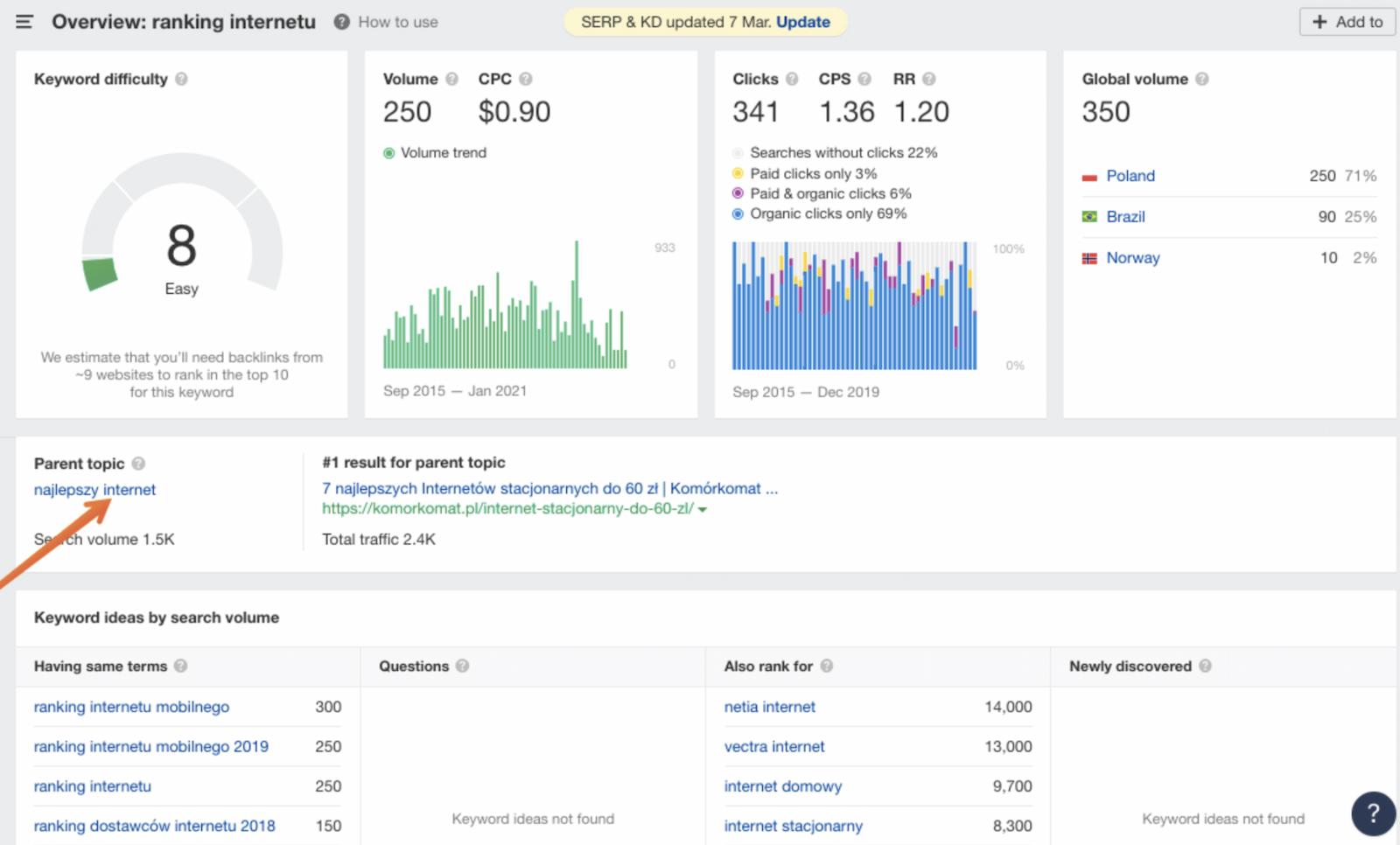Open the sidebar navigation menu
Image resolution: width=1400 pixels, height=845 pixels.
point(24,22)
